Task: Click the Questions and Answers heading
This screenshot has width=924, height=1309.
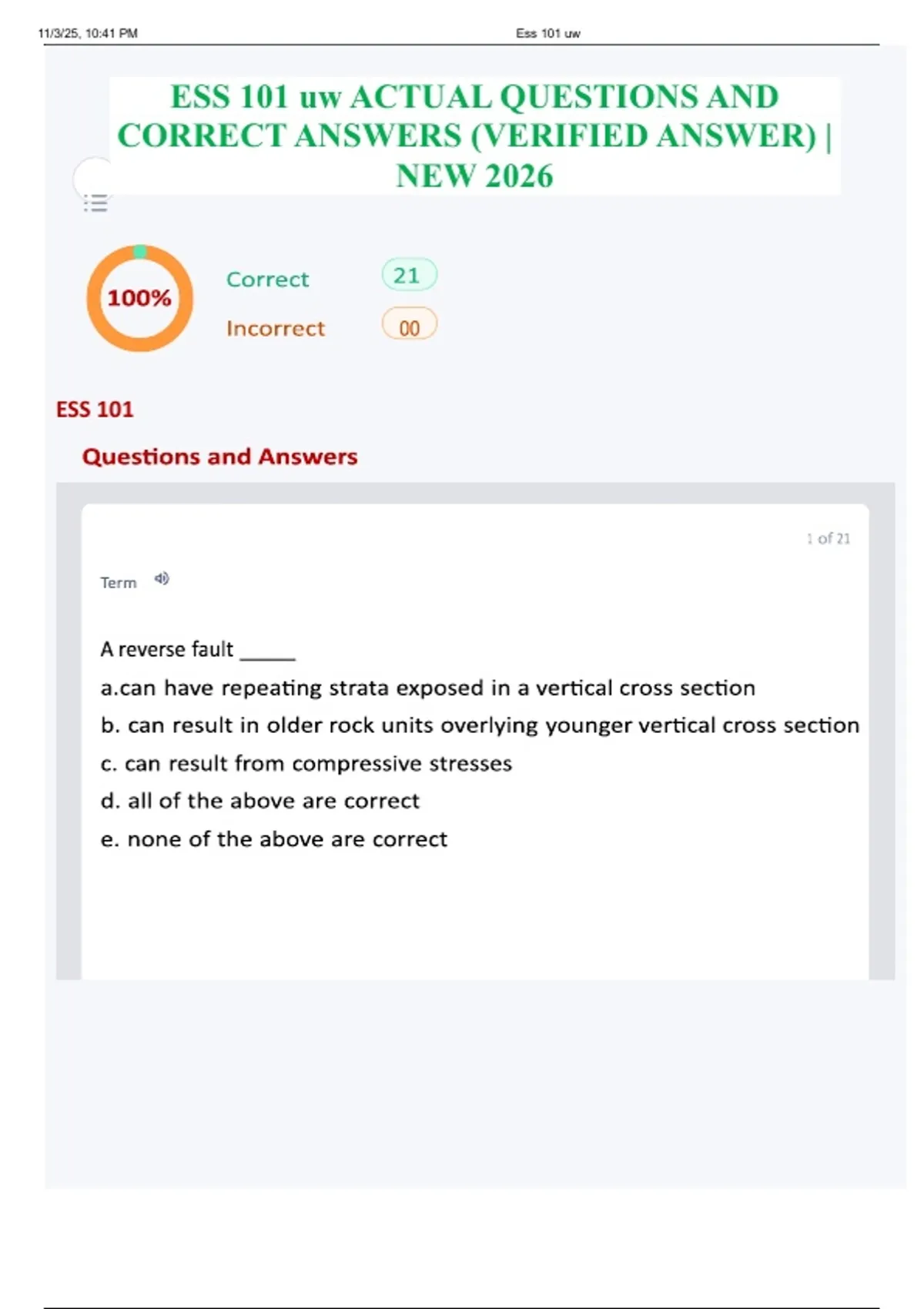Action: pos(219,457)
